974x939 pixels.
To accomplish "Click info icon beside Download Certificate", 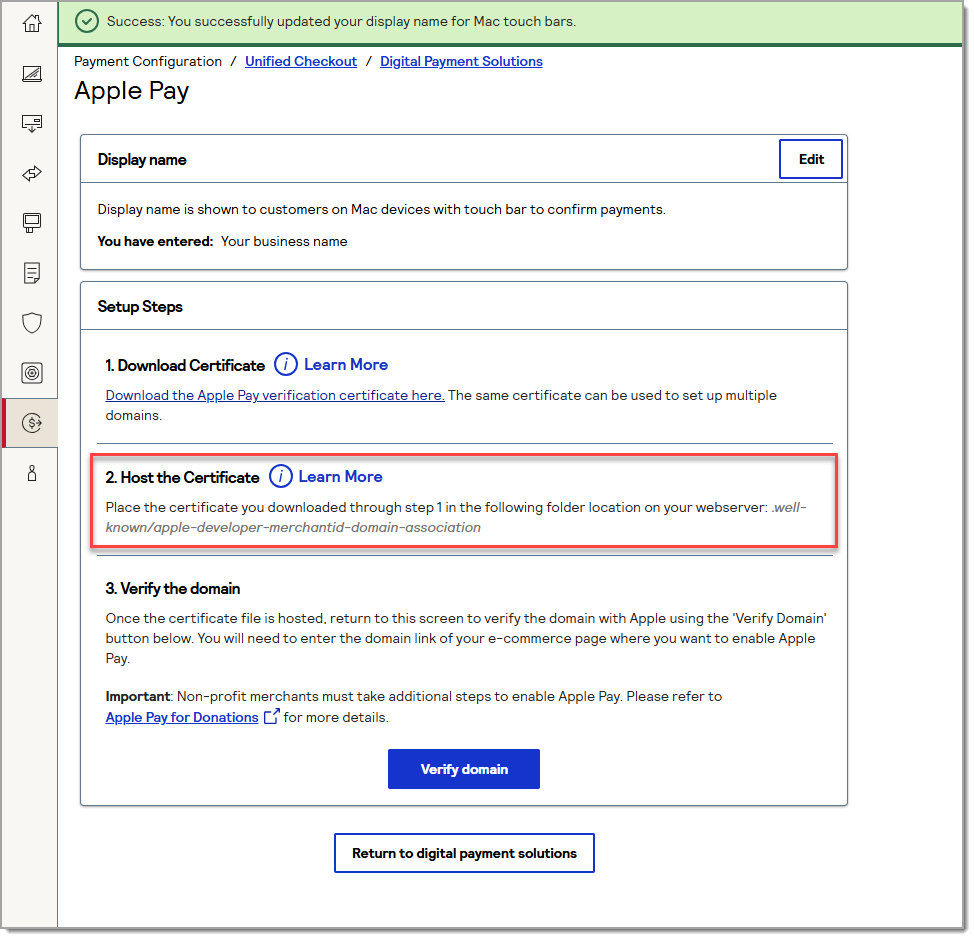I will point(286,365).
